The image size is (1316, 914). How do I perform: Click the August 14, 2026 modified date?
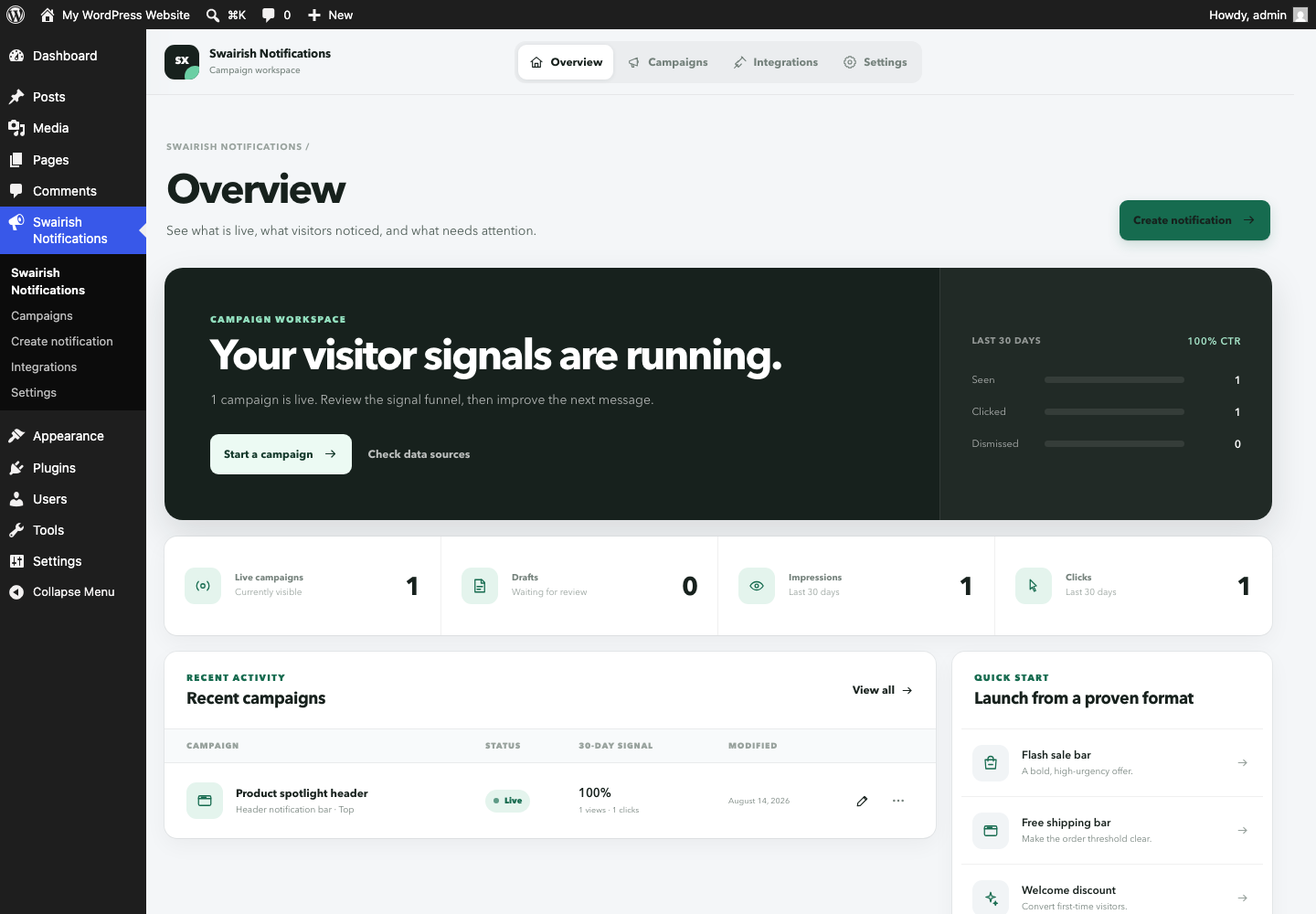tap(759, 801)
